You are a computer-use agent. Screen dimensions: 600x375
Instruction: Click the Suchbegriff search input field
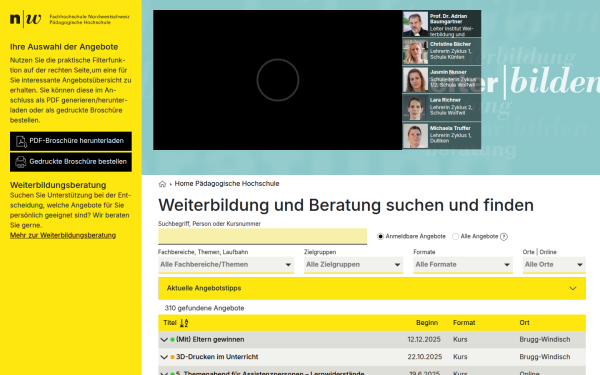(x=262, y=236)
